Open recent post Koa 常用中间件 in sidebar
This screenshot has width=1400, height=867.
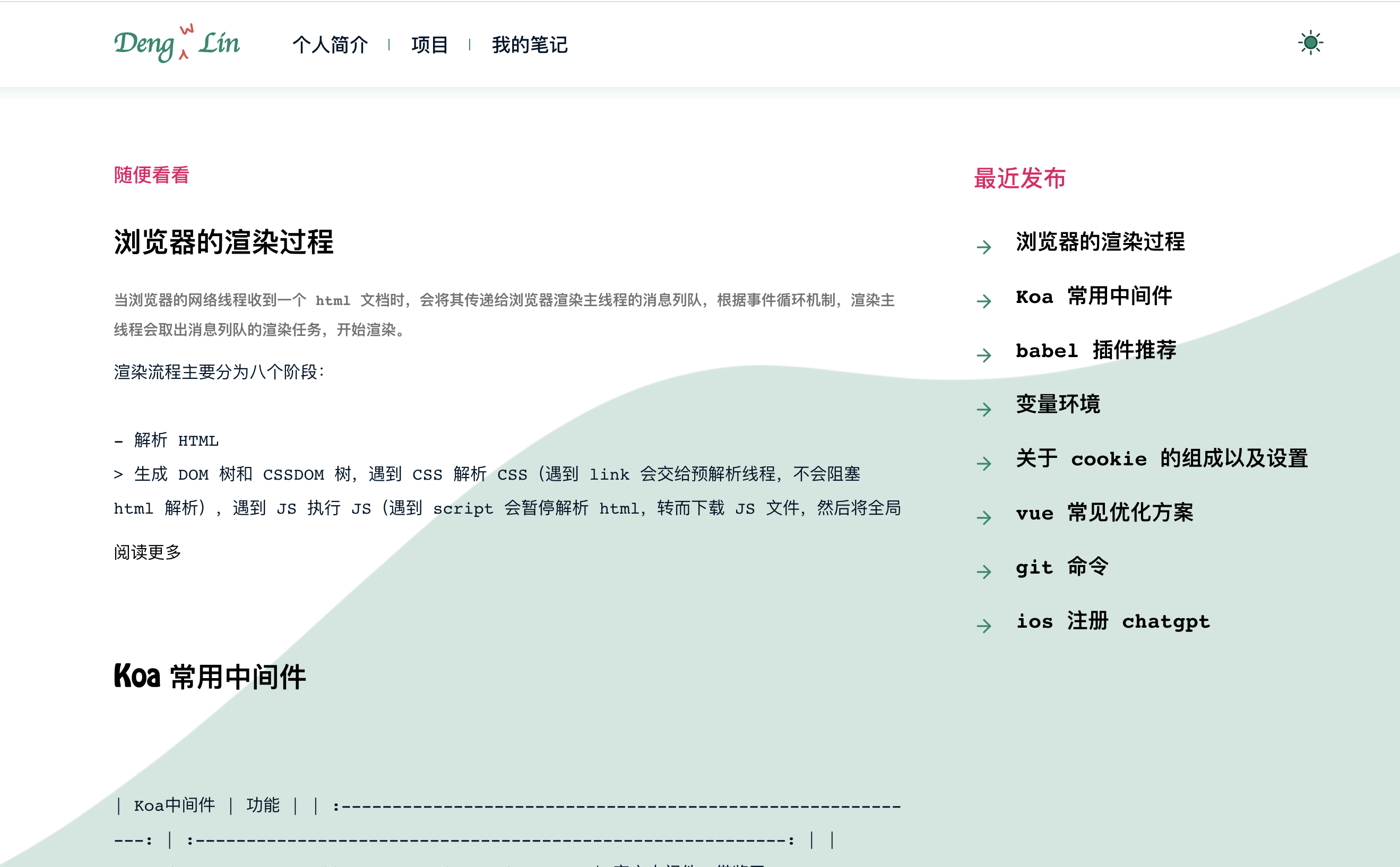(x=1094, y=296)
